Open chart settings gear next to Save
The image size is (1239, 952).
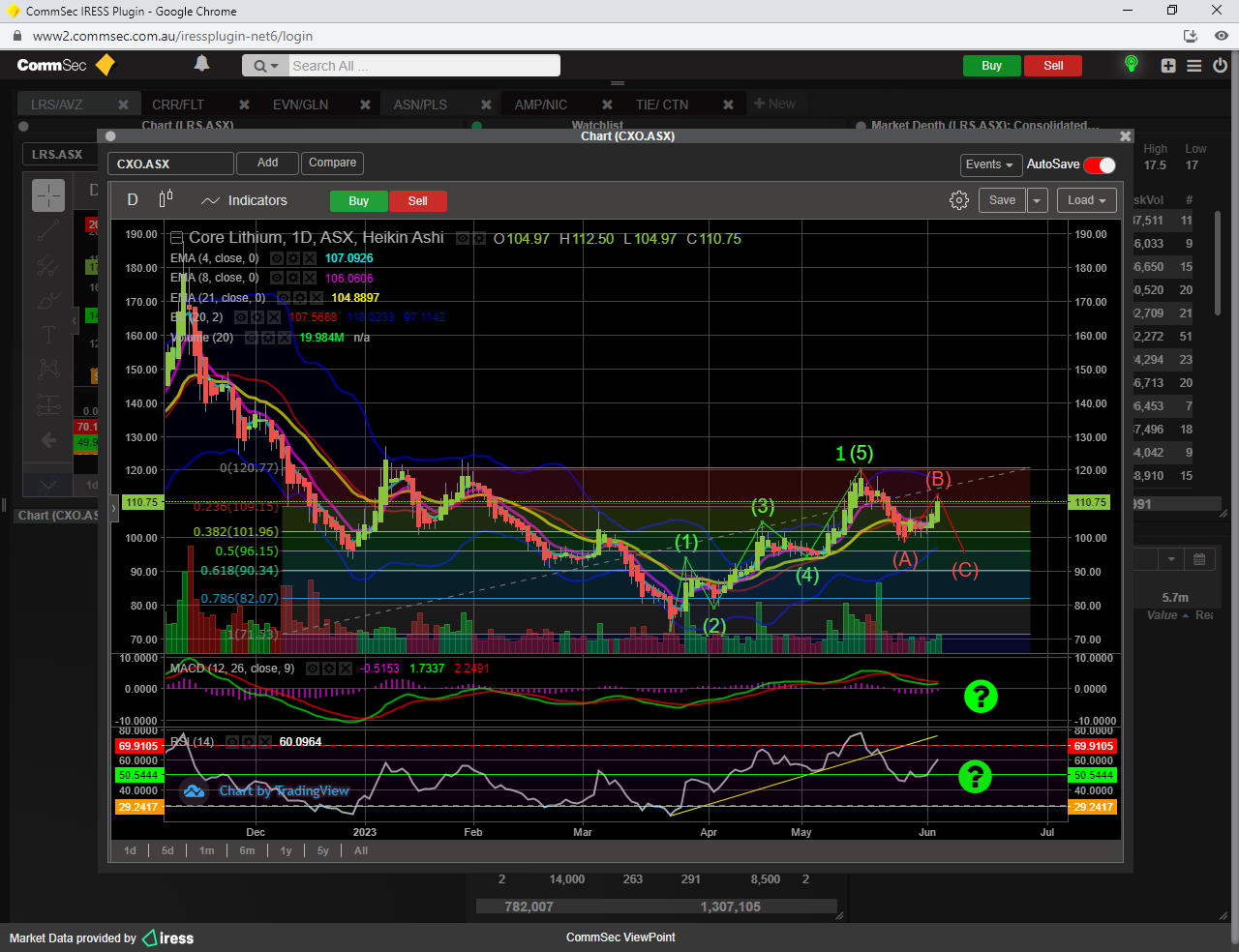pyautogui.click(x=958, y=200)
